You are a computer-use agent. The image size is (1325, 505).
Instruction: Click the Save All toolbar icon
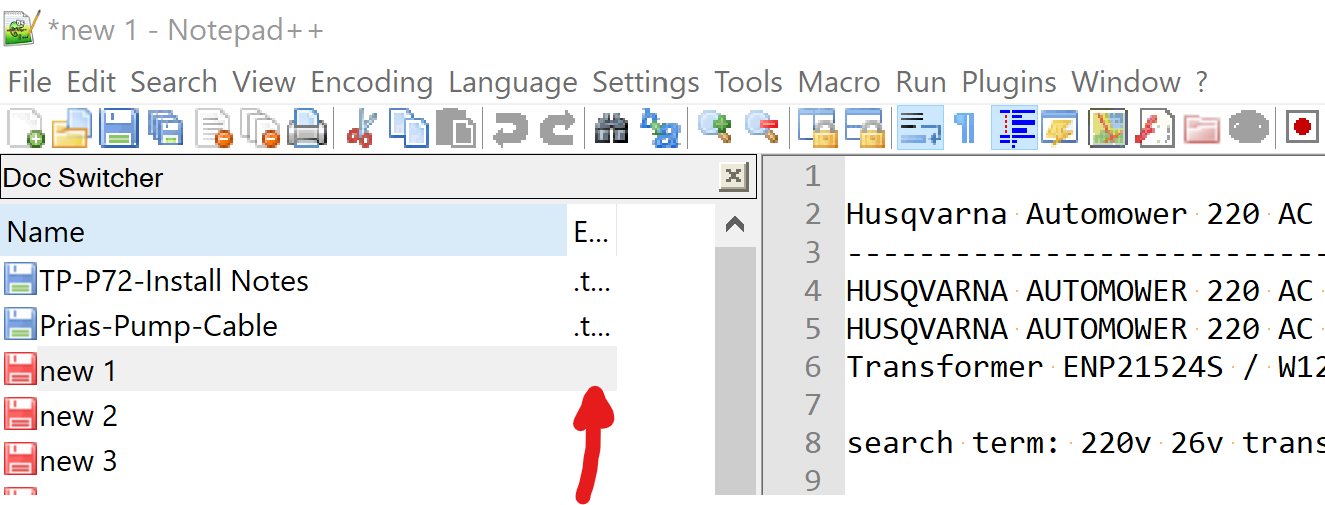tap(166, 128)
